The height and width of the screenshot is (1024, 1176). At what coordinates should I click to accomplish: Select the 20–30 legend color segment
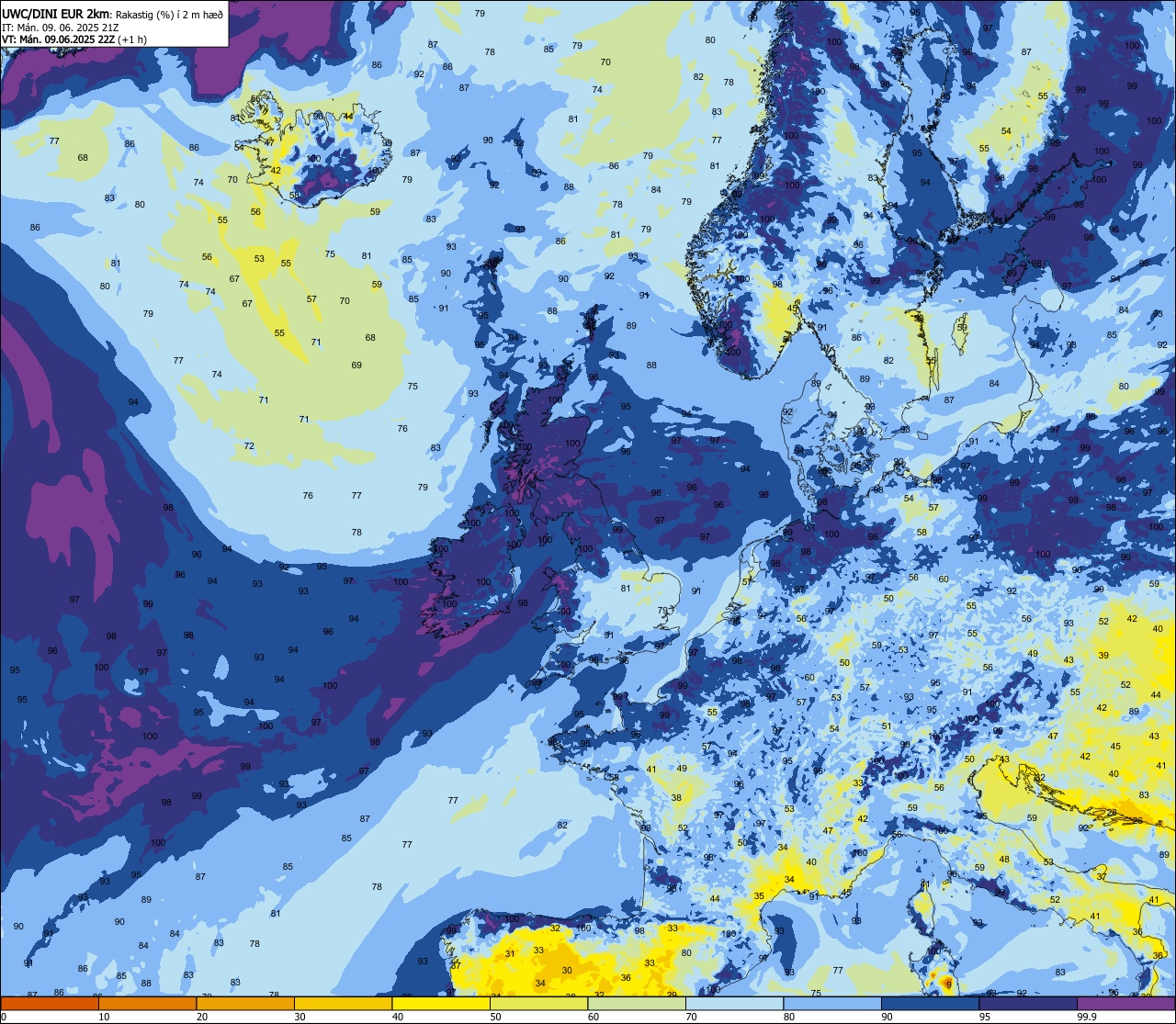(x=245, y=1004)
